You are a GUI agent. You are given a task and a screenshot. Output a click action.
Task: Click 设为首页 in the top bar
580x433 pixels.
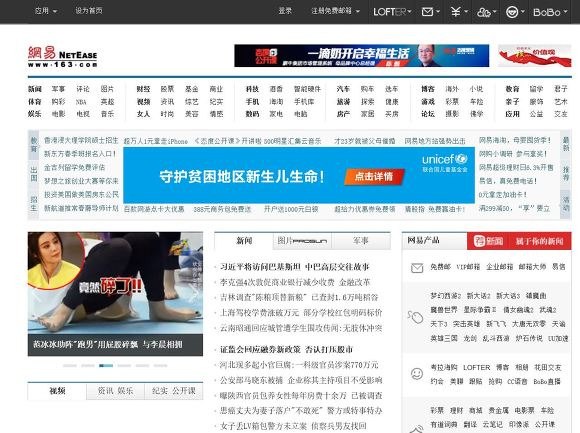click(89, 11)
